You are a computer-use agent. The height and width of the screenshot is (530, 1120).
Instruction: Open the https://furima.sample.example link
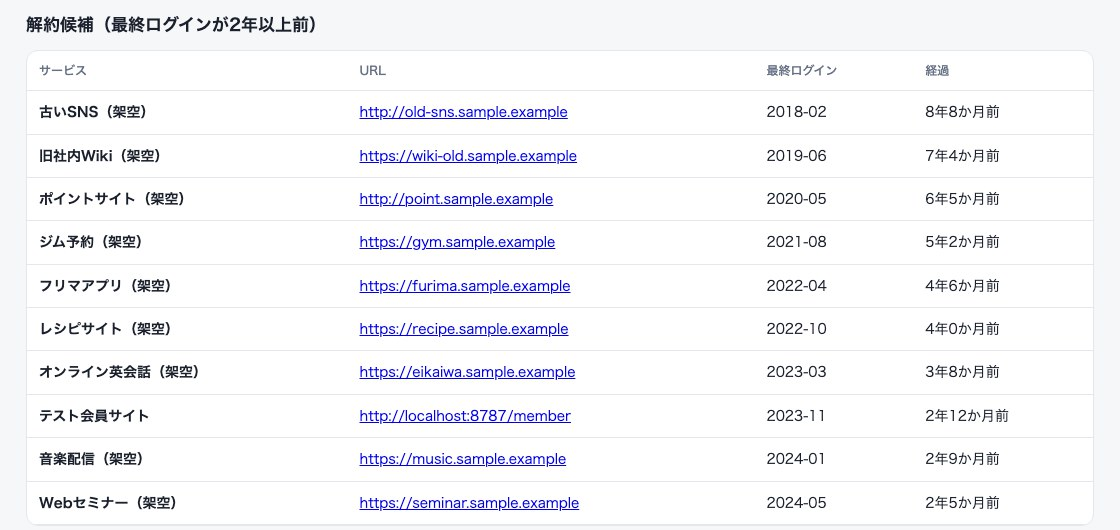click(x=465, y=286)
